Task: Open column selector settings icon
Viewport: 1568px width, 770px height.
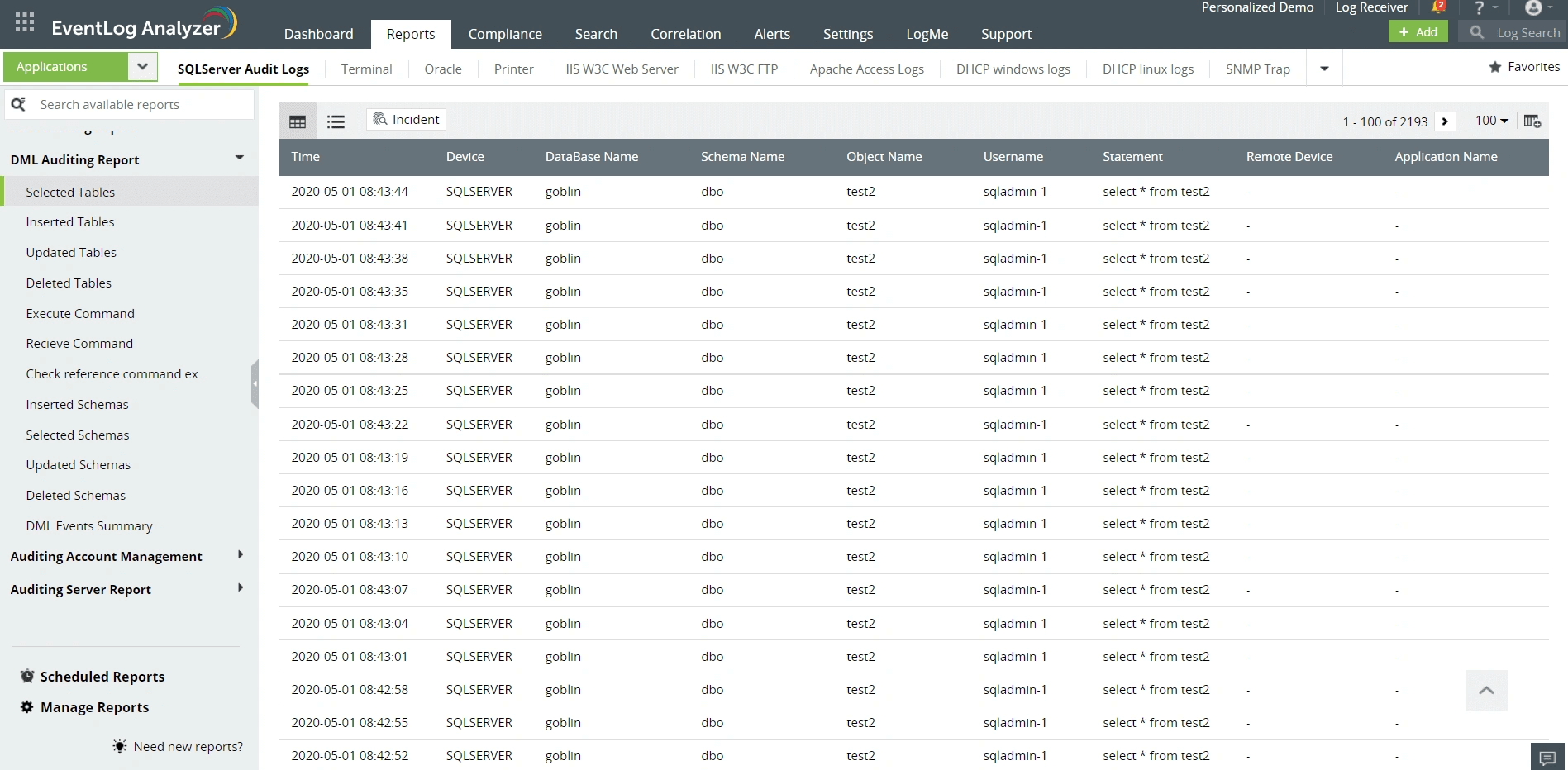Action: 1532,121
